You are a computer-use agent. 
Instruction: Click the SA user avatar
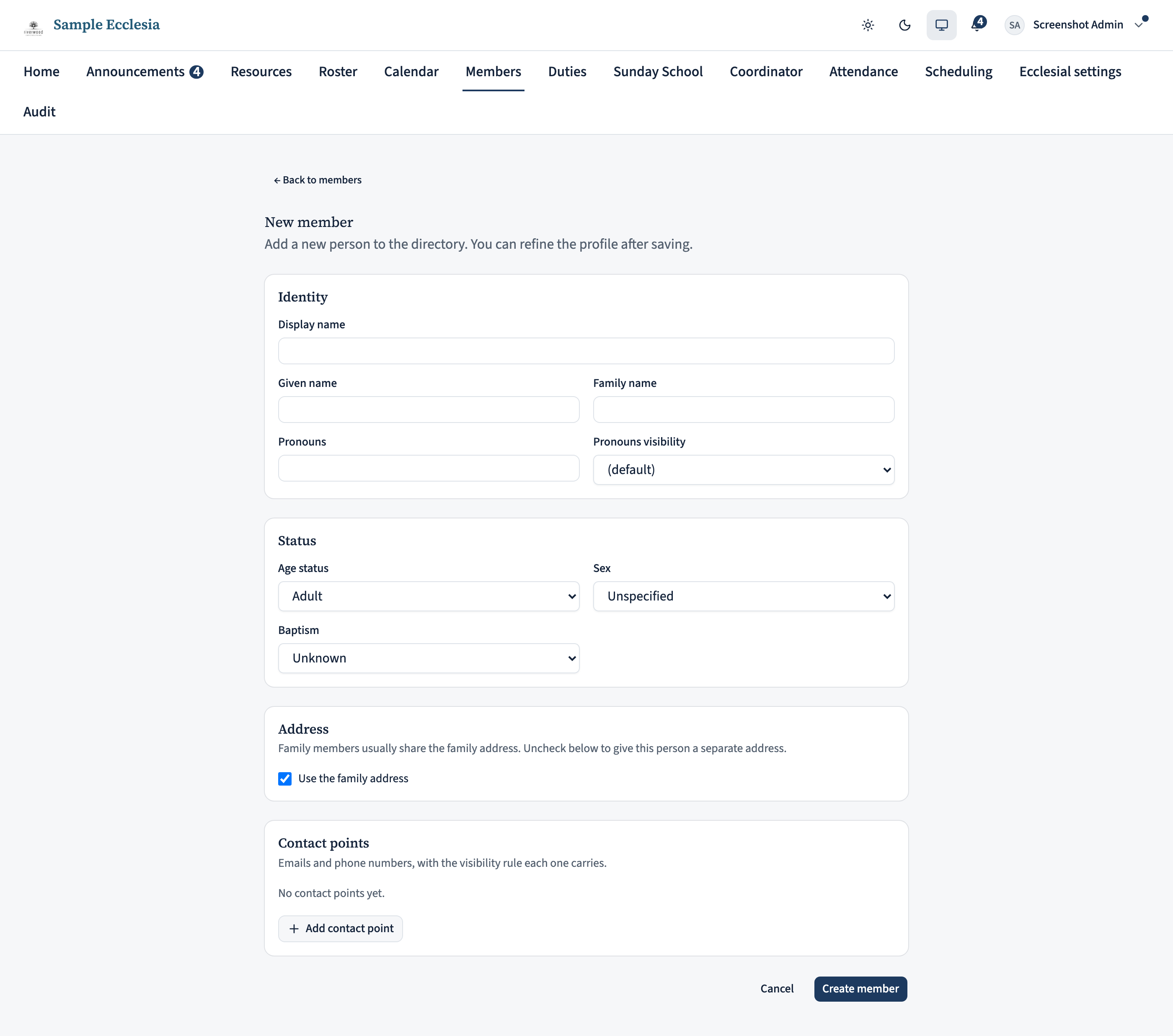(x=1014, y=25)
